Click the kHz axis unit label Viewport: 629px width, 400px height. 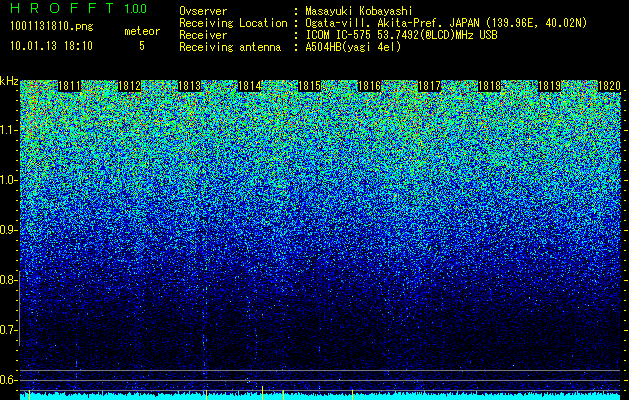[x=9, y=81]
